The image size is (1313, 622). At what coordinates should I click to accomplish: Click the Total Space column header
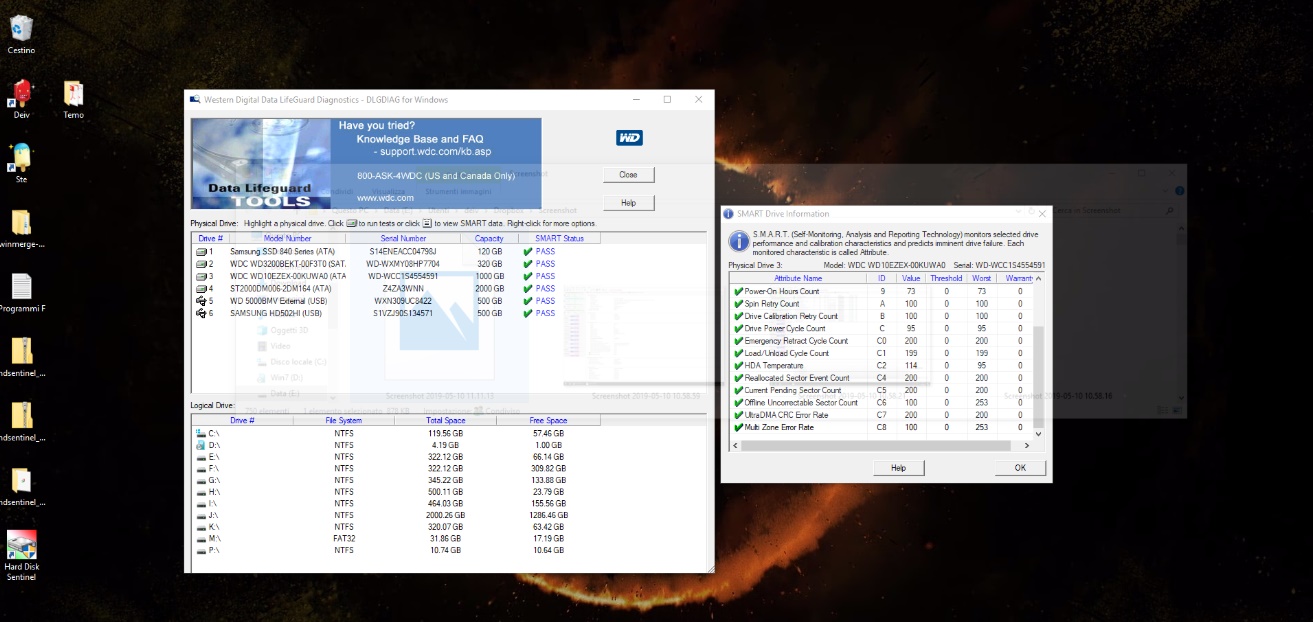tap(445, 421)
